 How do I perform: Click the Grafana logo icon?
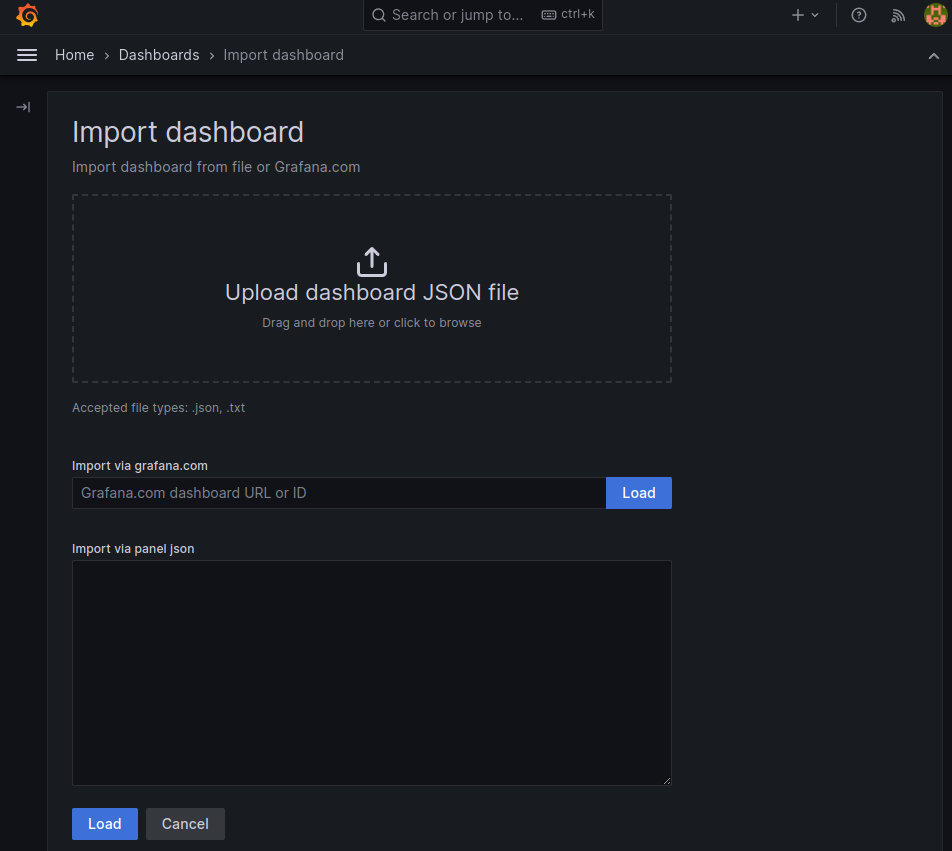(27, 15)
